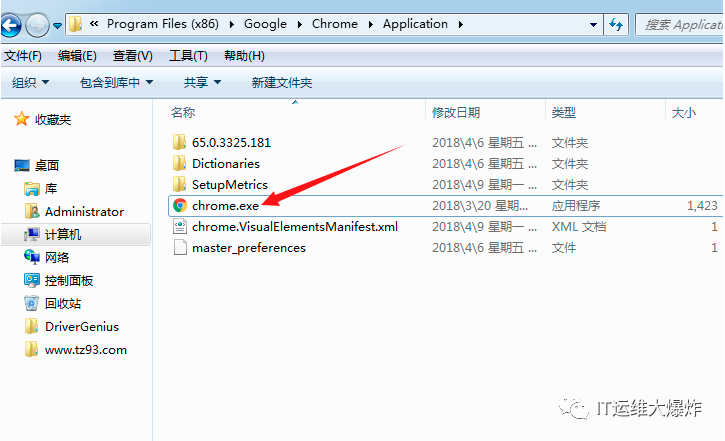Select 桌面 in the navigation pane
725x441 pixels.
[47, 165]
